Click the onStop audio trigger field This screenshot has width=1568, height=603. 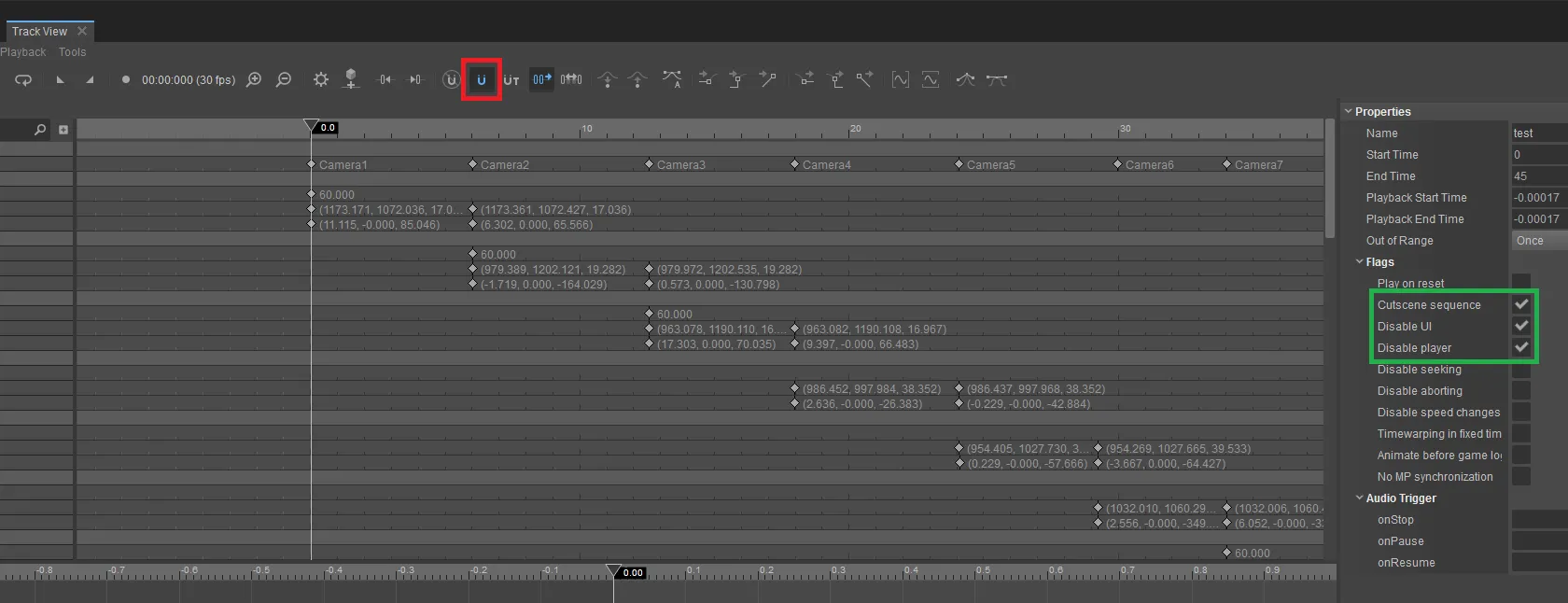click(x=1539, y=519)
